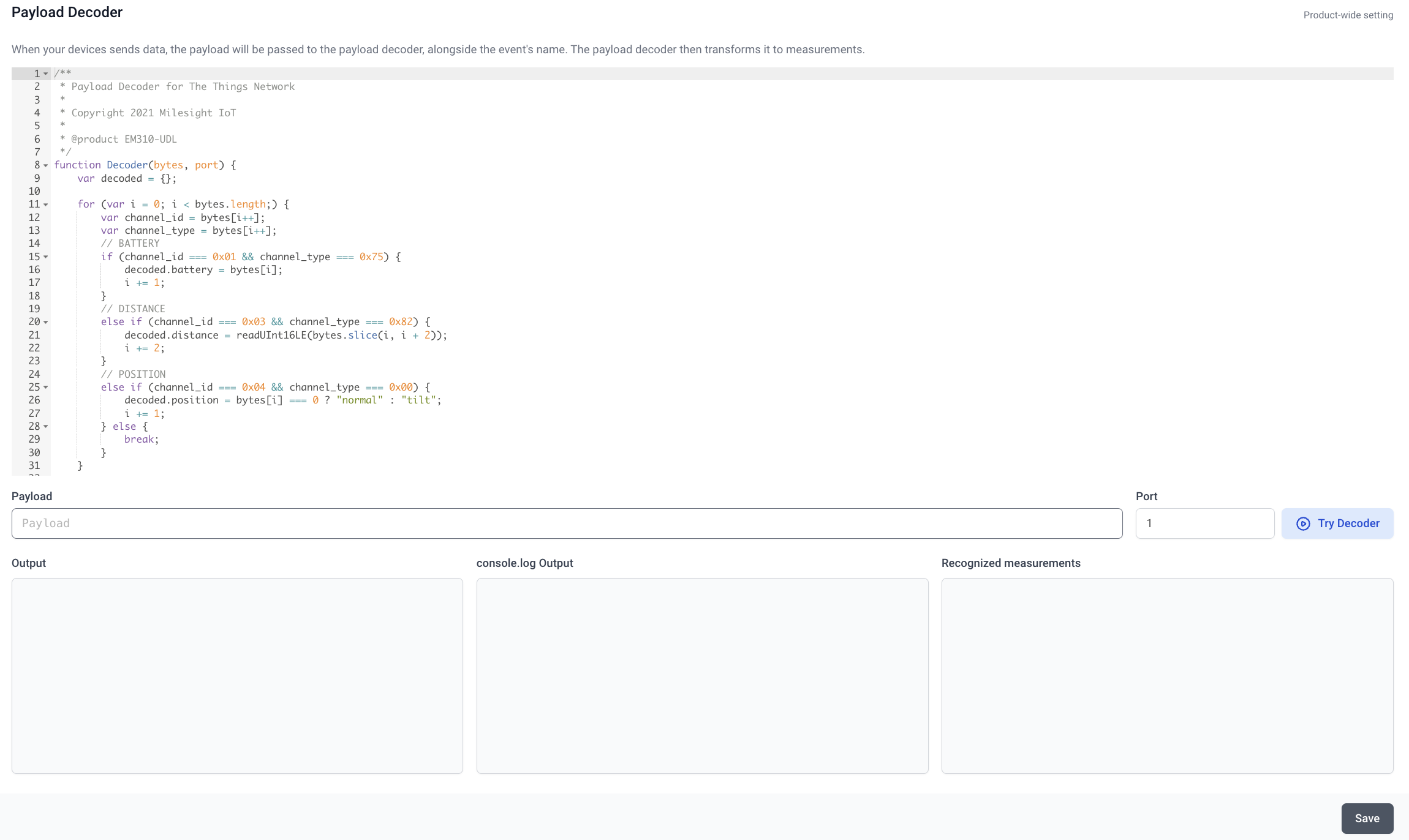Place cursor on the break statement line

tap(142, 440)
